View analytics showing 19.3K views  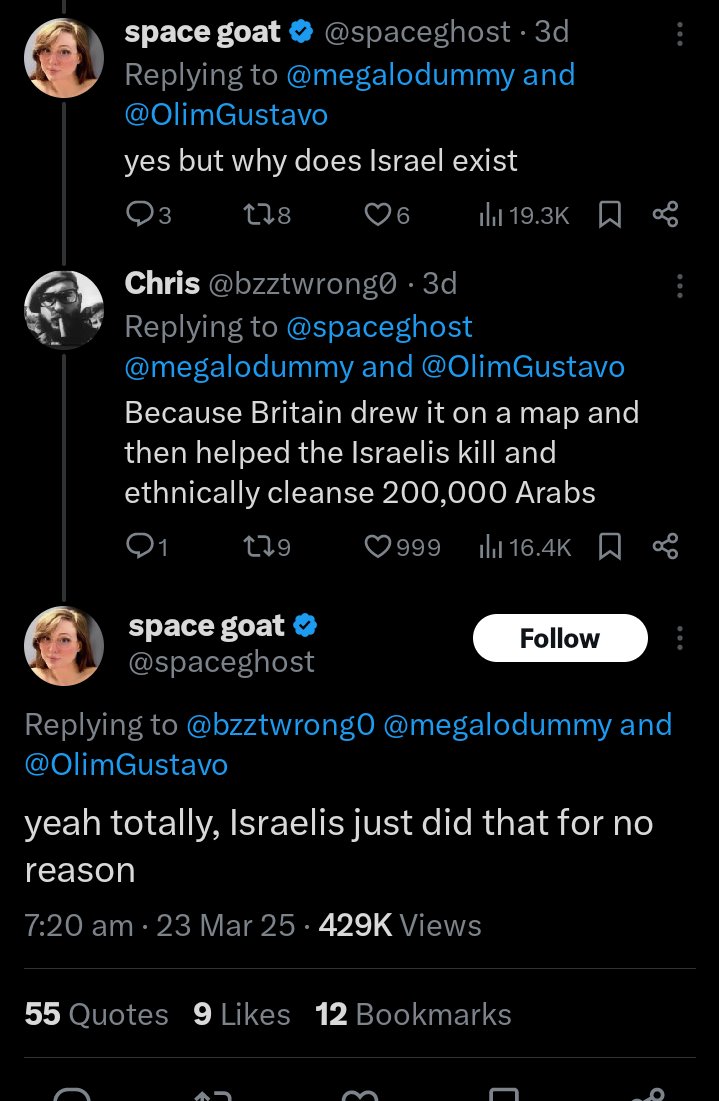coord(524,215)
